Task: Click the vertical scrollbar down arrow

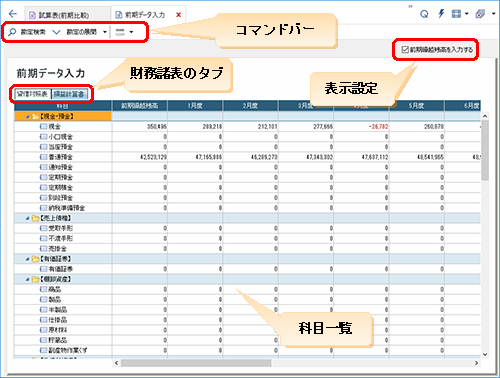Action: [485, 354]
